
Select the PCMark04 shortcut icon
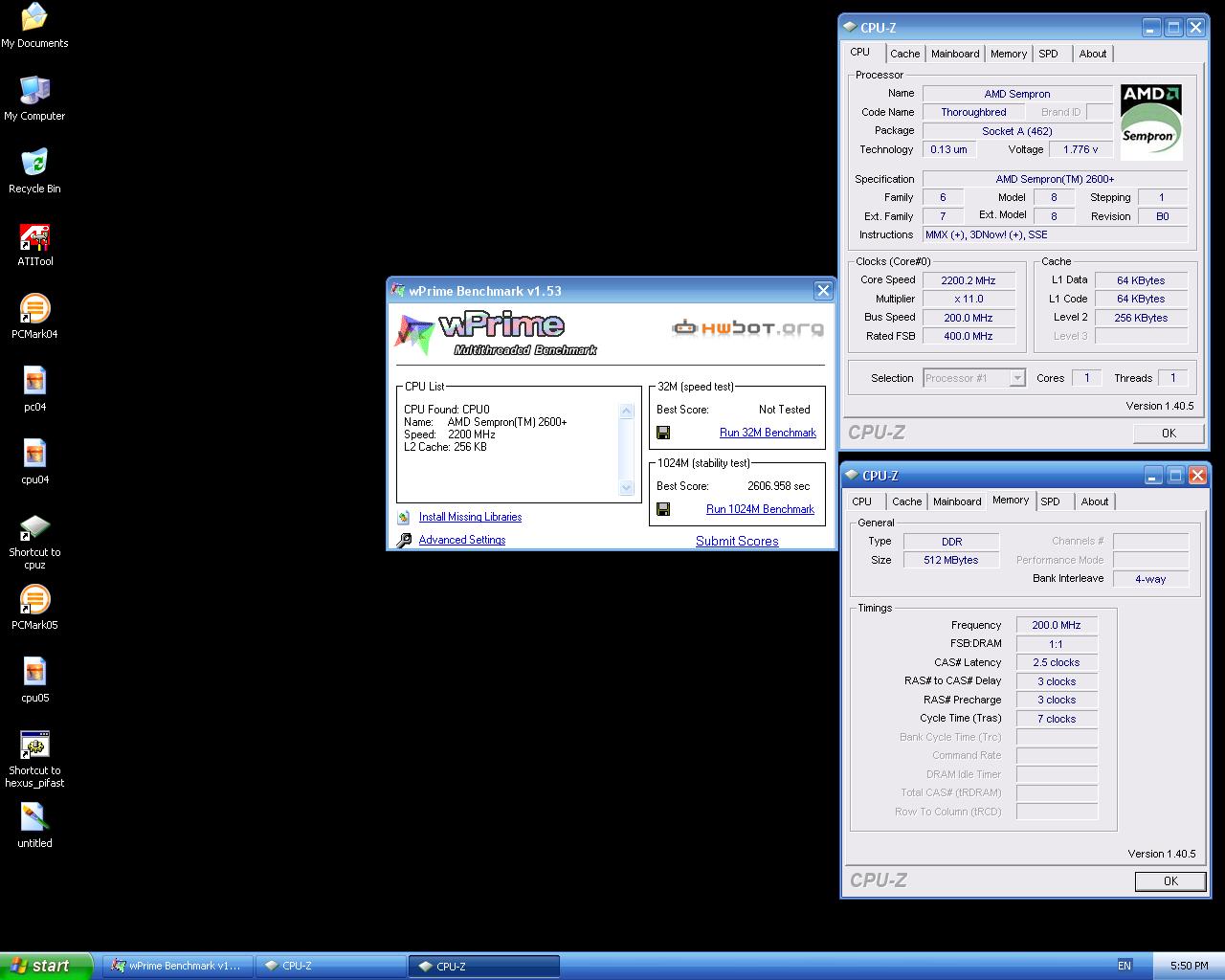pos(34,308)
